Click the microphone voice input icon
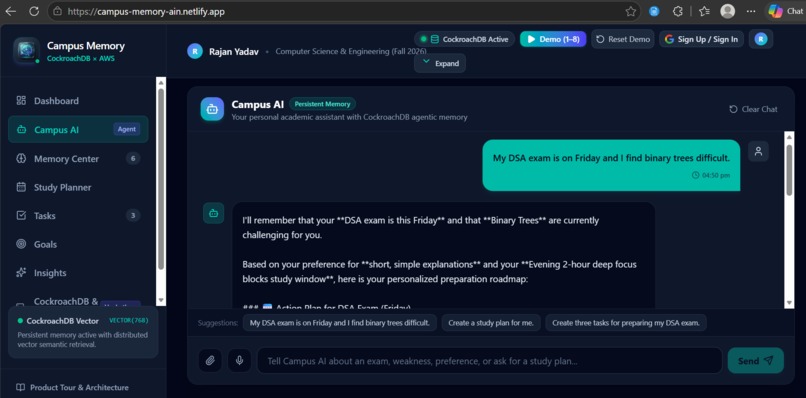Image resolution: width=806 pixels, height=398 pixels. (240, 360)
